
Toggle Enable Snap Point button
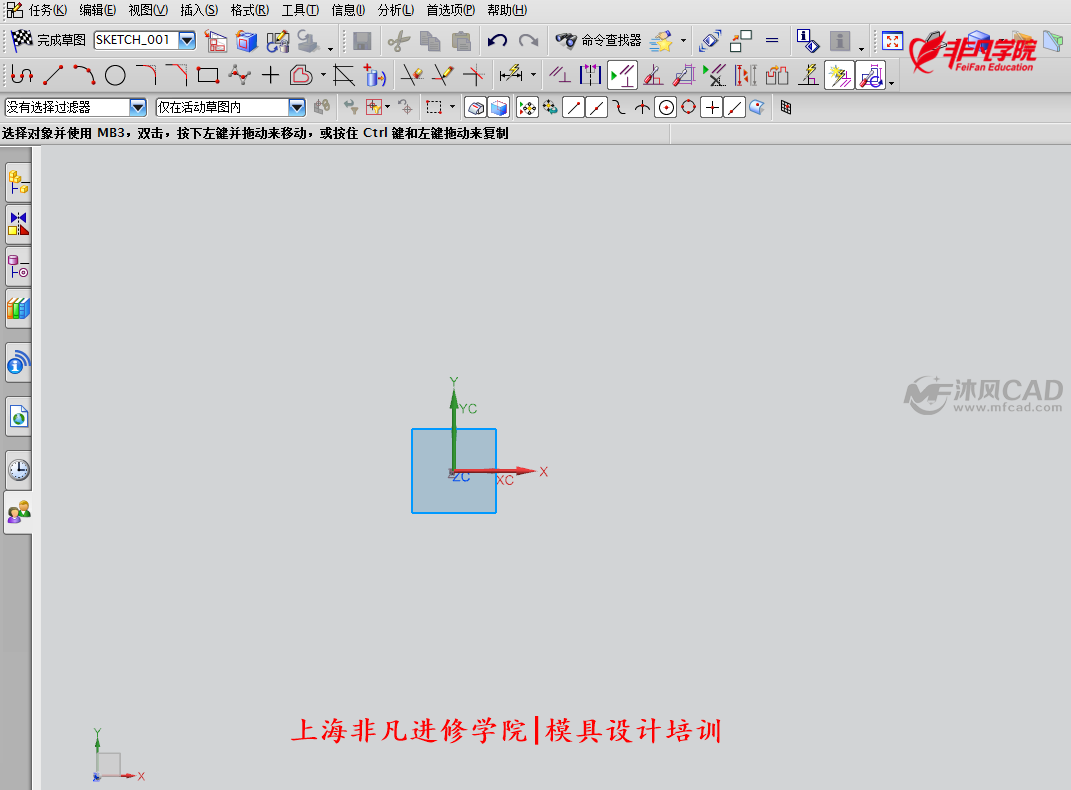click(527, 108)
